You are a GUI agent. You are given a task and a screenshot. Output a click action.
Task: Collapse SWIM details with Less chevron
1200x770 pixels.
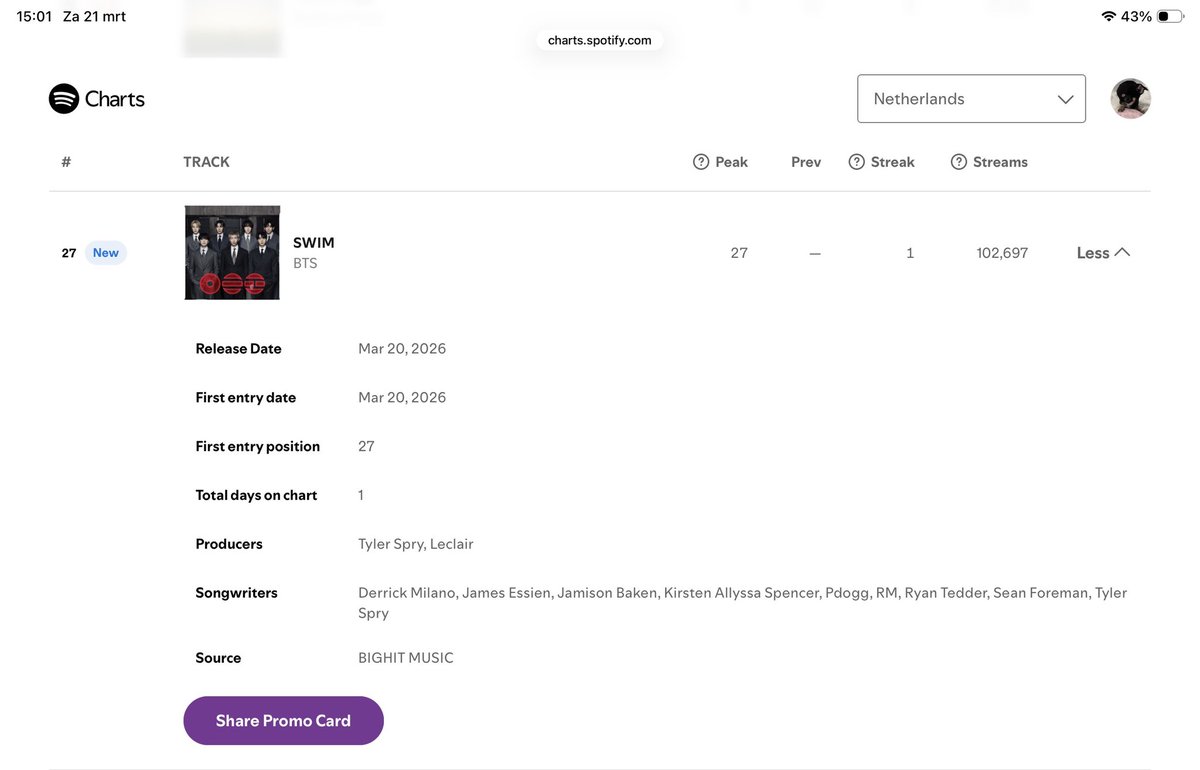pyautogui.click(x=1103, y=253)
